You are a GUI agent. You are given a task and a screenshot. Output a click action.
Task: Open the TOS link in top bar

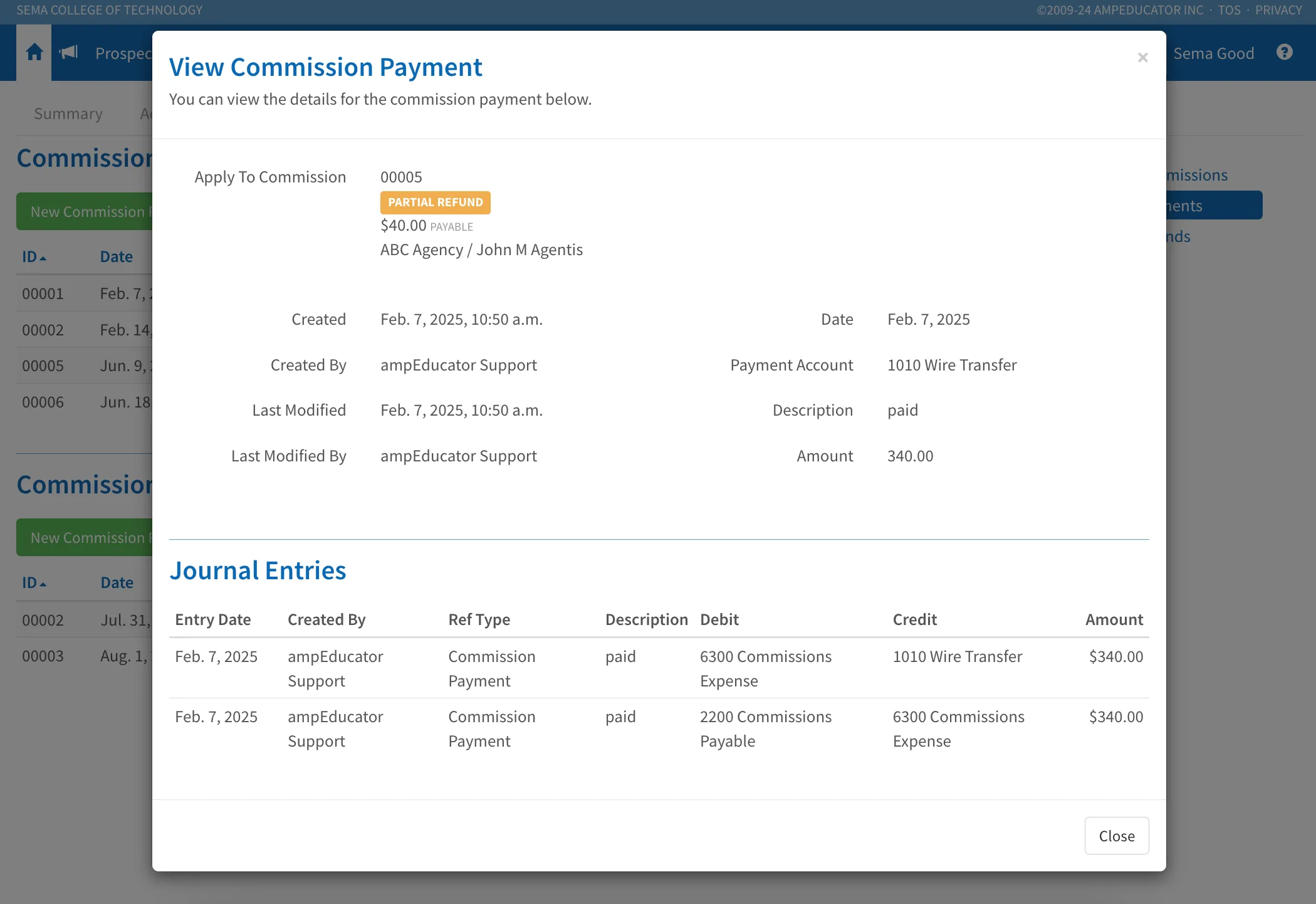tap(1229, 10)
